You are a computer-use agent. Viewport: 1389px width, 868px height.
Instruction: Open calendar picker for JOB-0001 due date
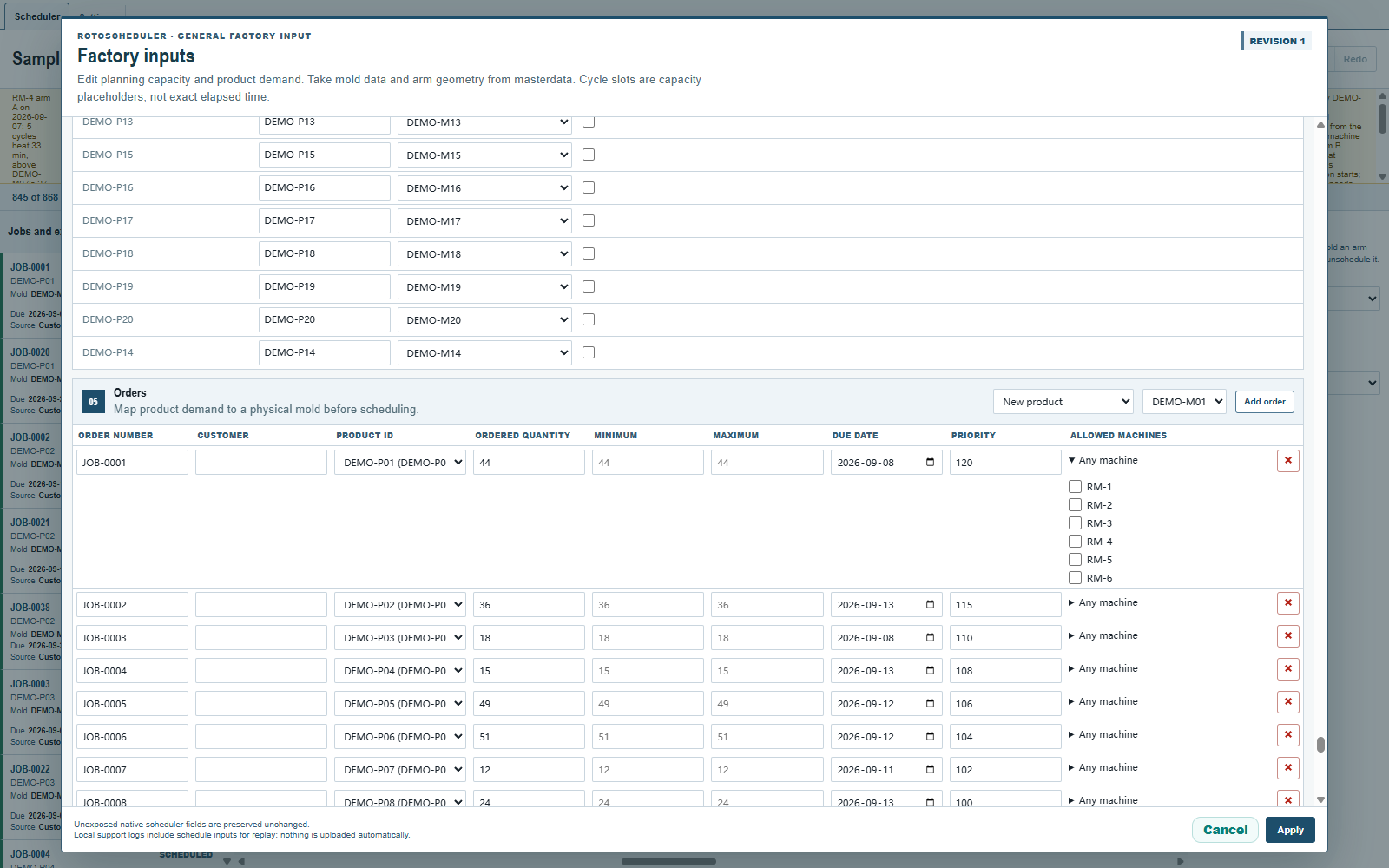click(930, 463)
